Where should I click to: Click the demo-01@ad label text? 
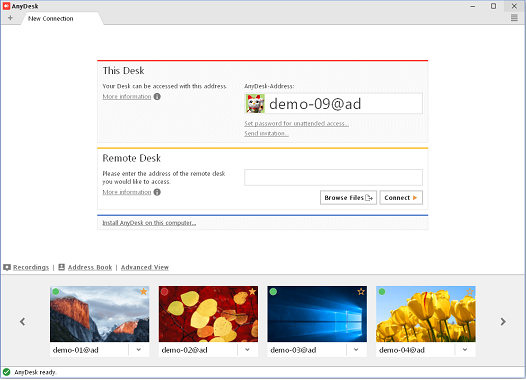pos(75,350)
